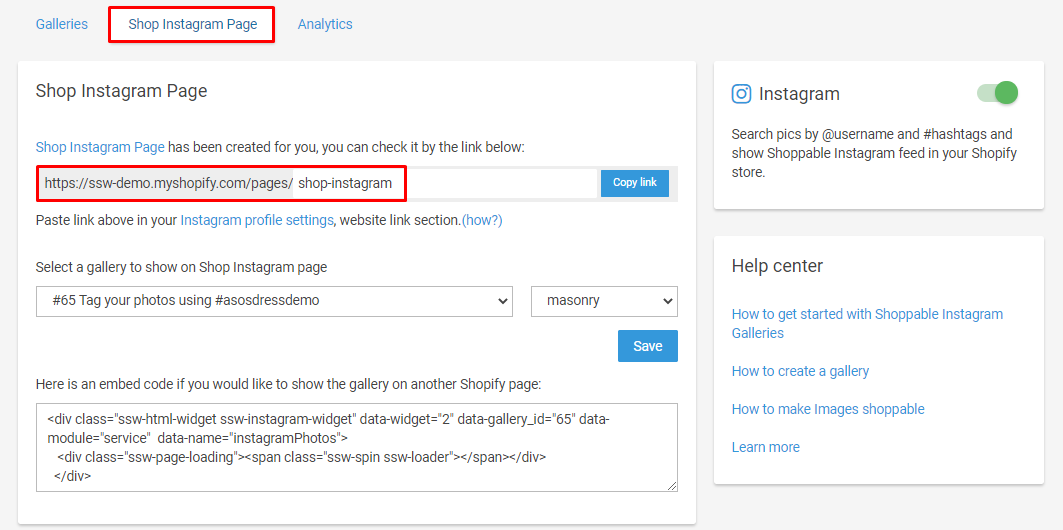Viewport: 1063px width, 530px height.
Task: Open the Galleries tab
Action: click(x=62, y=24)
